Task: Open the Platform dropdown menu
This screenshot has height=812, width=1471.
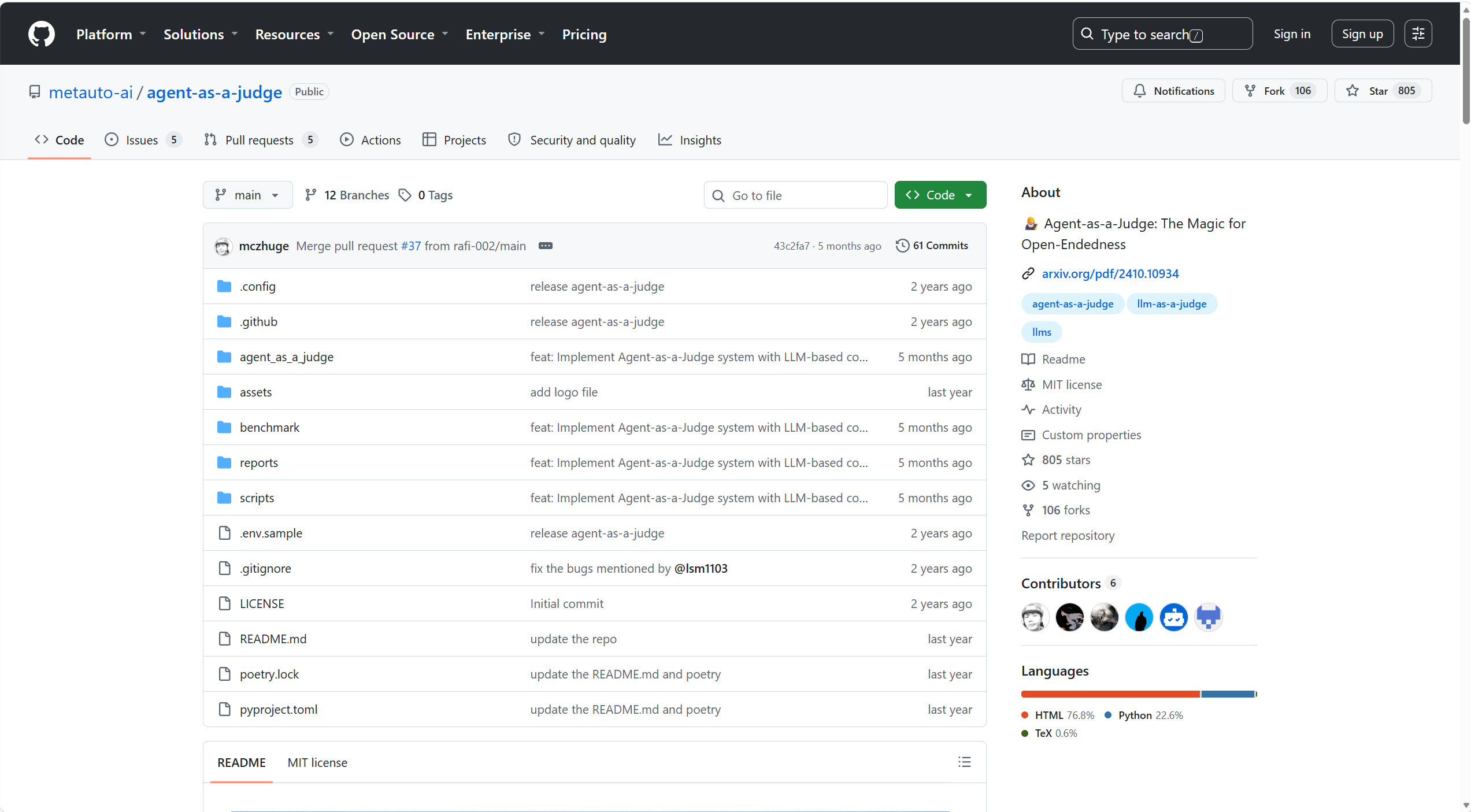Action: coord(111,35)
